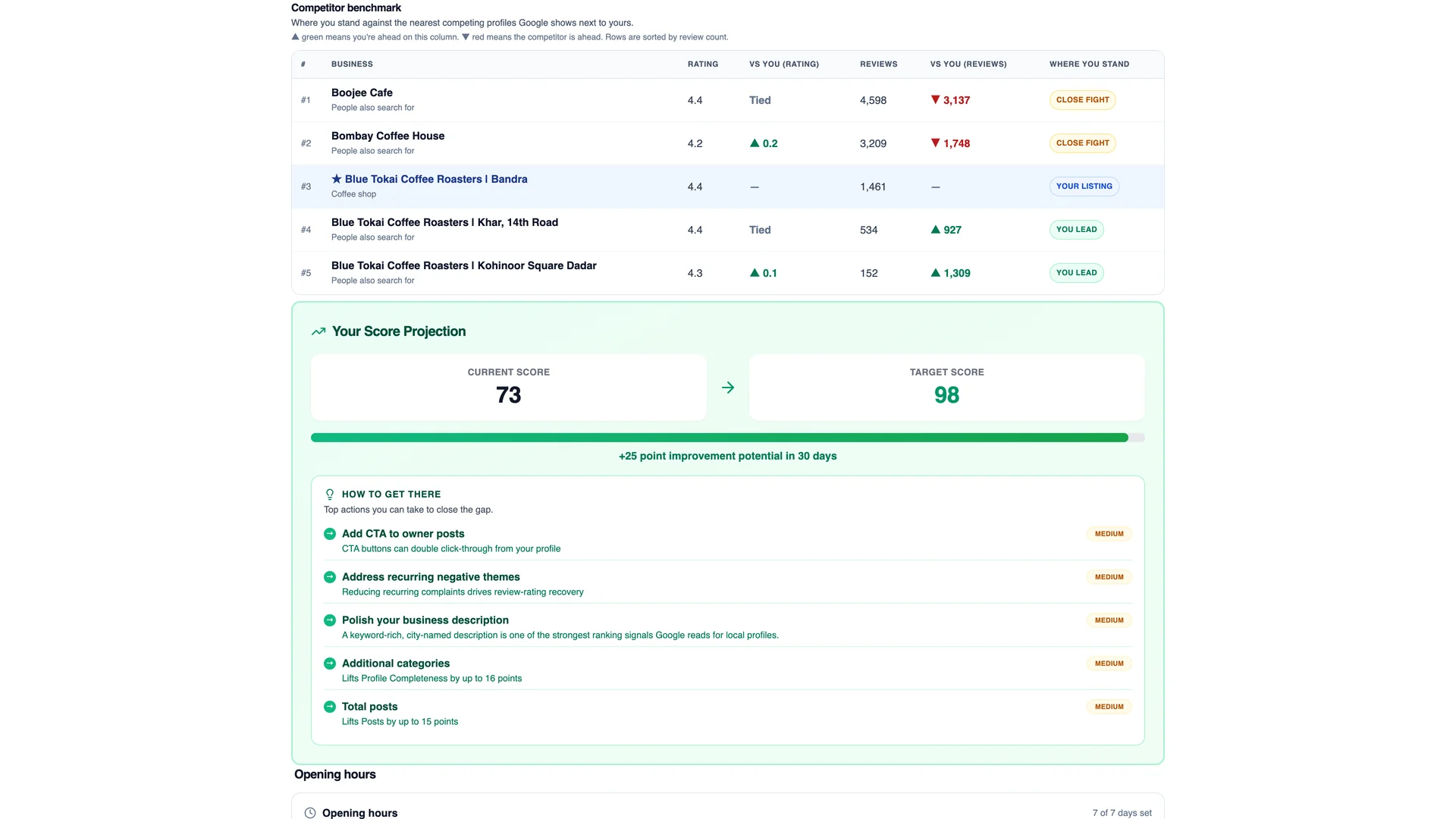Click the score projection progress bar
Screen dimensions: 1456x819
tap(728, 438)
